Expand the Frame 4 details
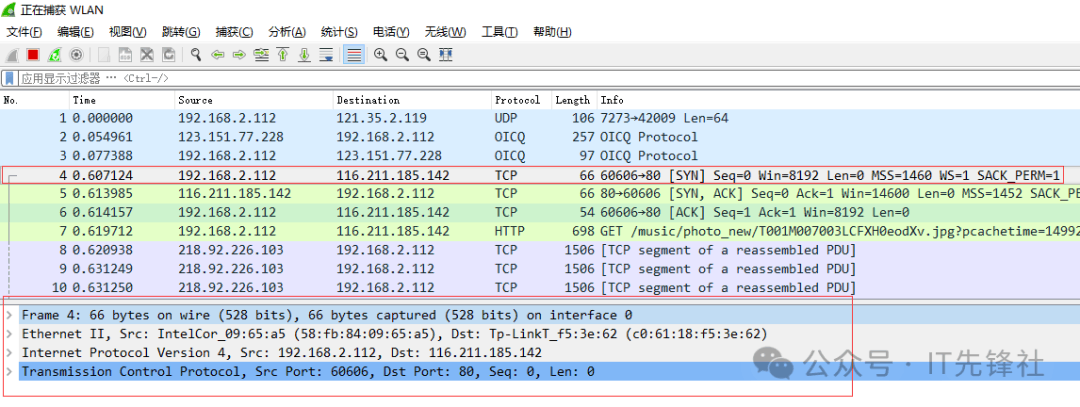The width and height of the screenshot is (1080, 407). [10, 315]
